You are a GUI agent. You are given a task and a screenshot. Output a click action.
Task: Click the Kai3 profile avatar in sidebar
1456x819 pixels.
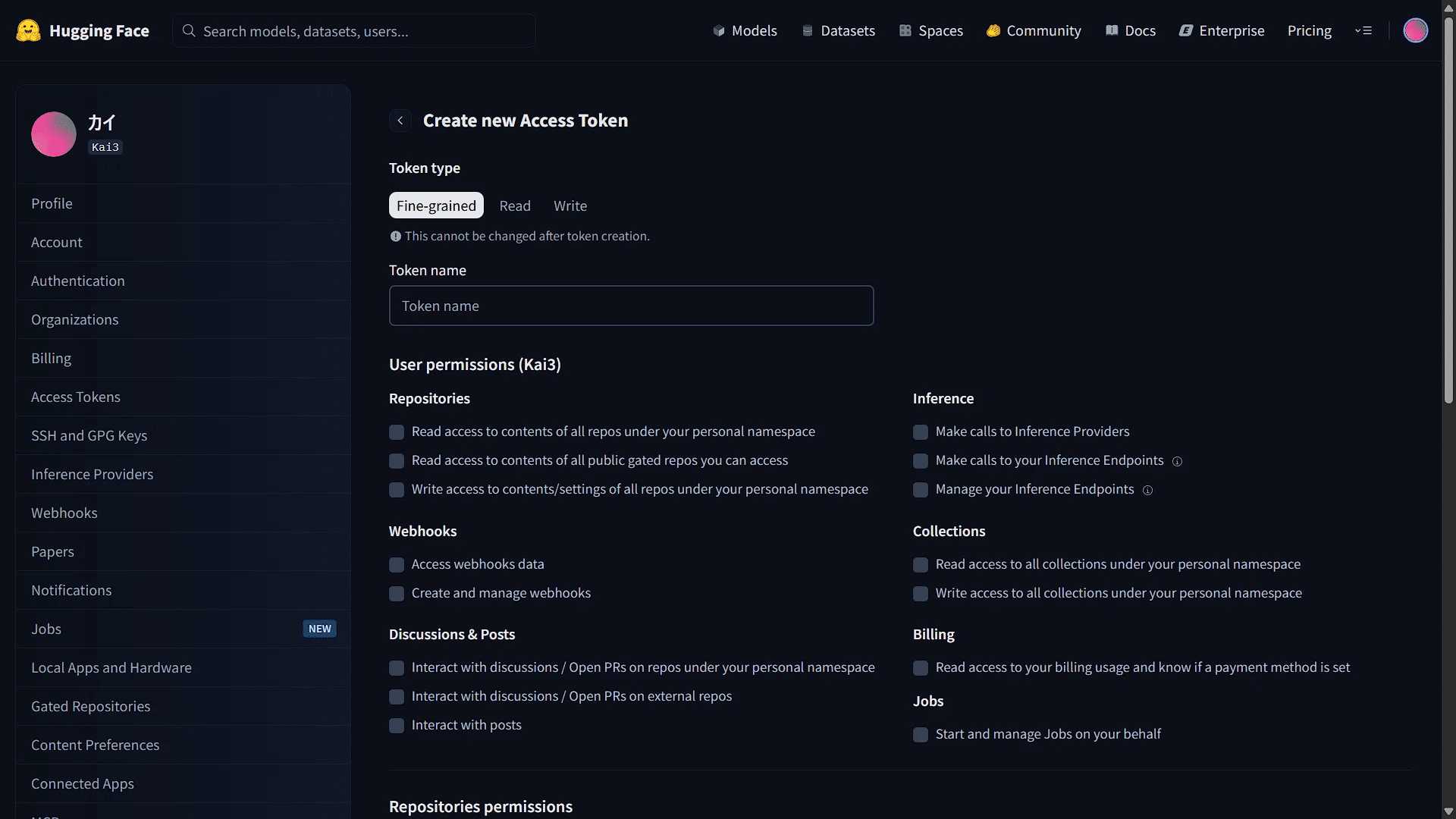54,134
